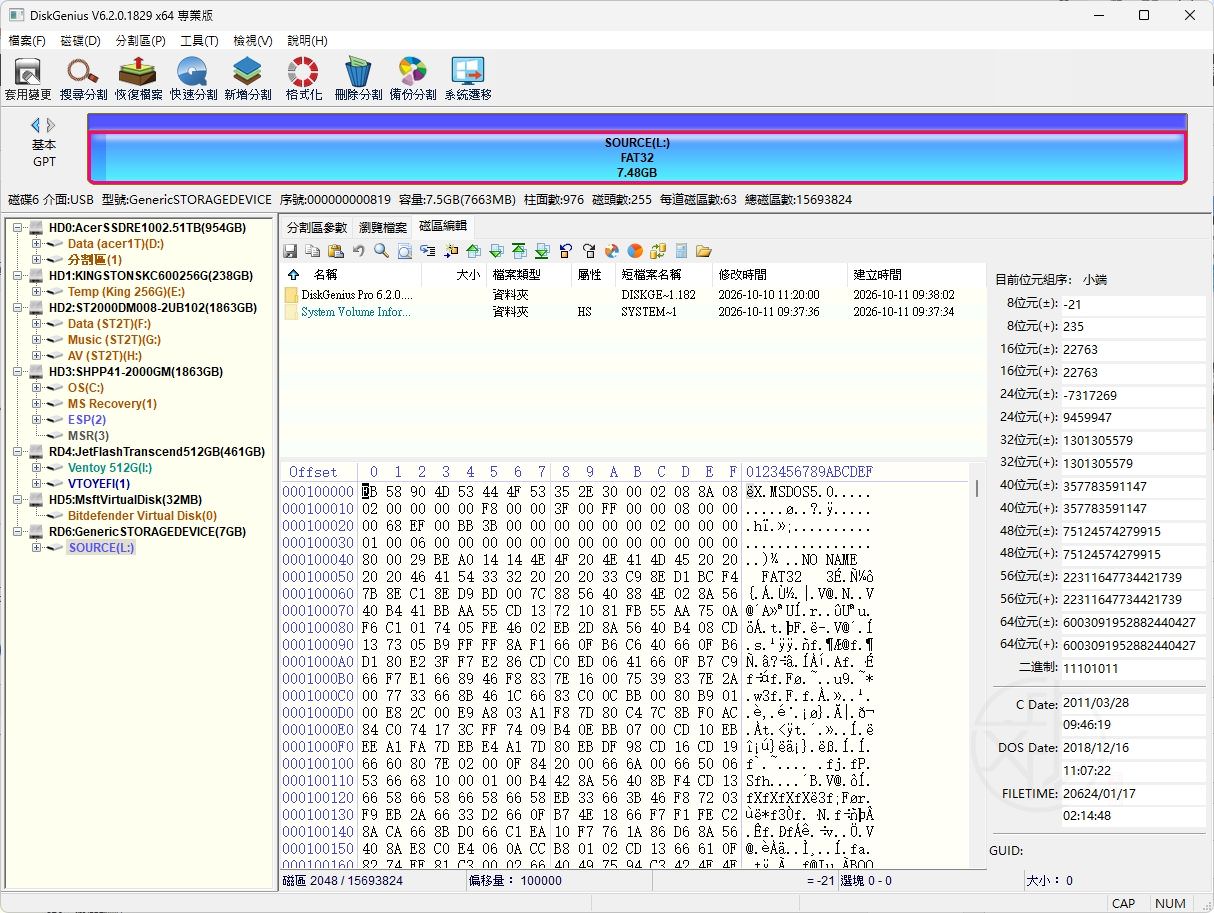Open the 備份分割 partition backup tool
Screen dimensions: 1214x913
point(413,78)
